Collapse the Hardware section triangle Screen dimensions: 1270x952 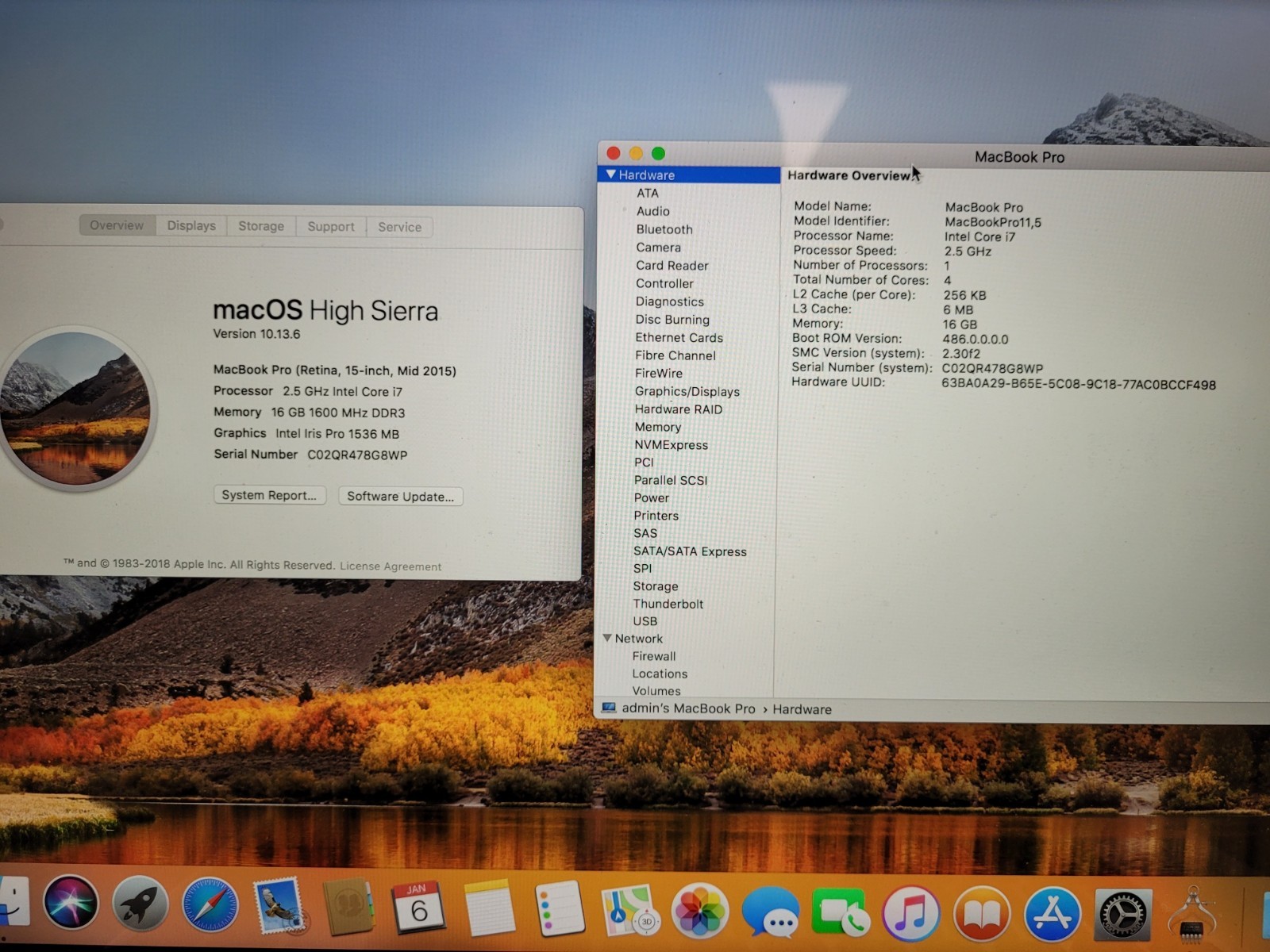610,175
